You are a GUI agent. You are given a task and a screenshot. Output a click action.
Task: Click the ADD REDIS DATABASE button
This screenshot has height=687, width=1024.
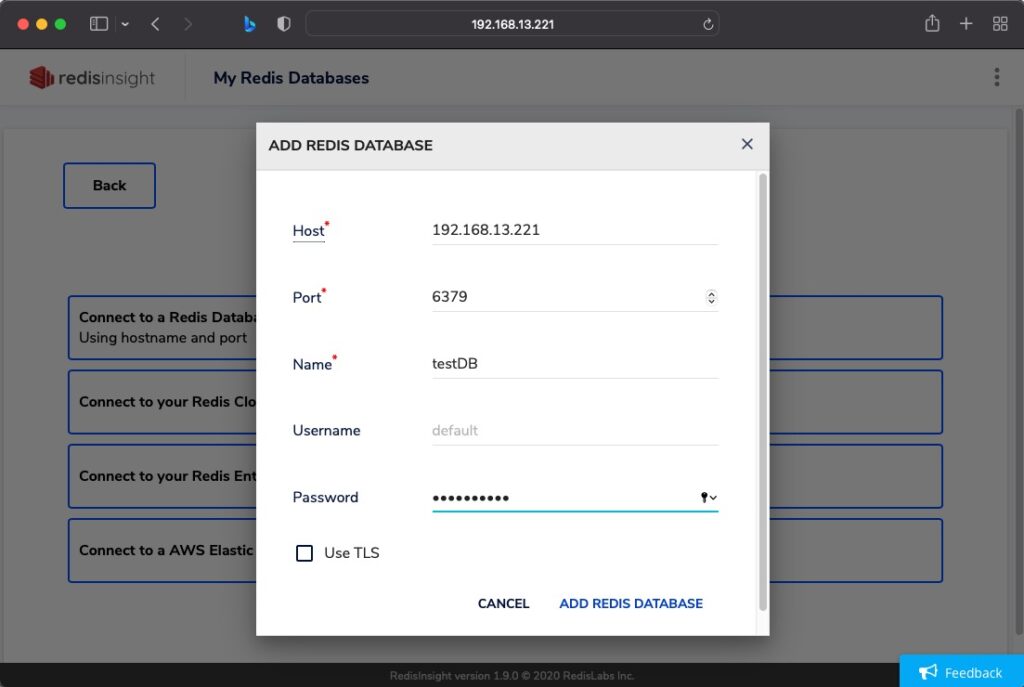(x=631, y=603)
